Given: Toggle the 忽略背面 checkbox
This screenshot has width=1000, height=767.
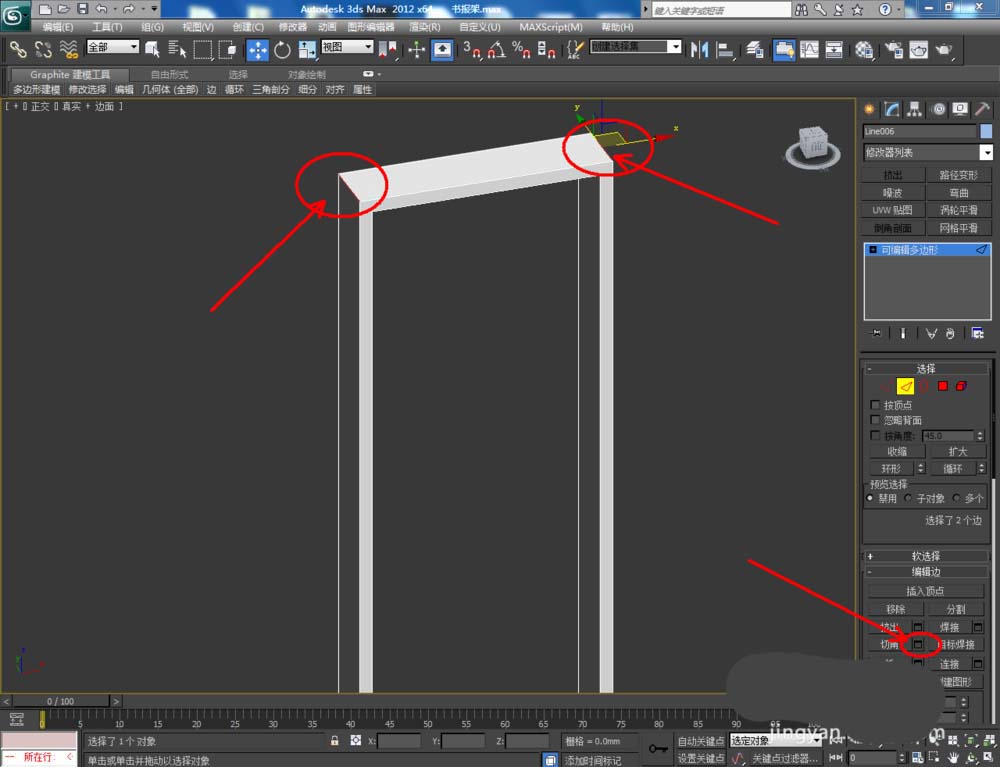Looking at the screenshot, I should pyautogui.click(x=876, y=420).
